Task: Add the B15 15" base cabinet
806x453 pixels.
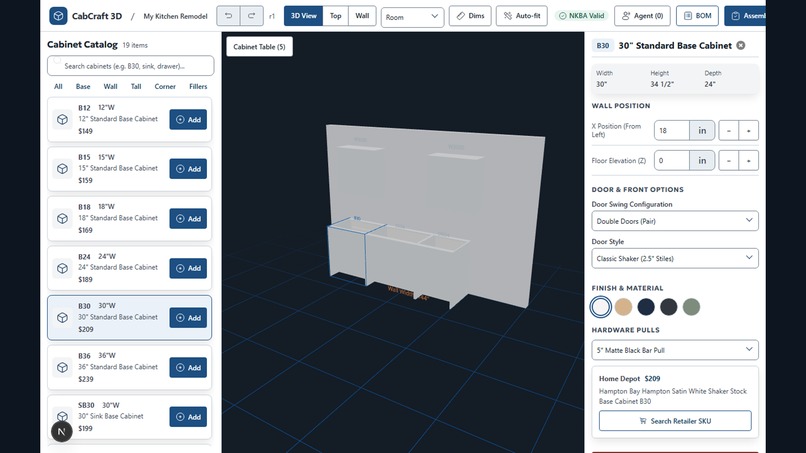Action: [x=188, y=169]
